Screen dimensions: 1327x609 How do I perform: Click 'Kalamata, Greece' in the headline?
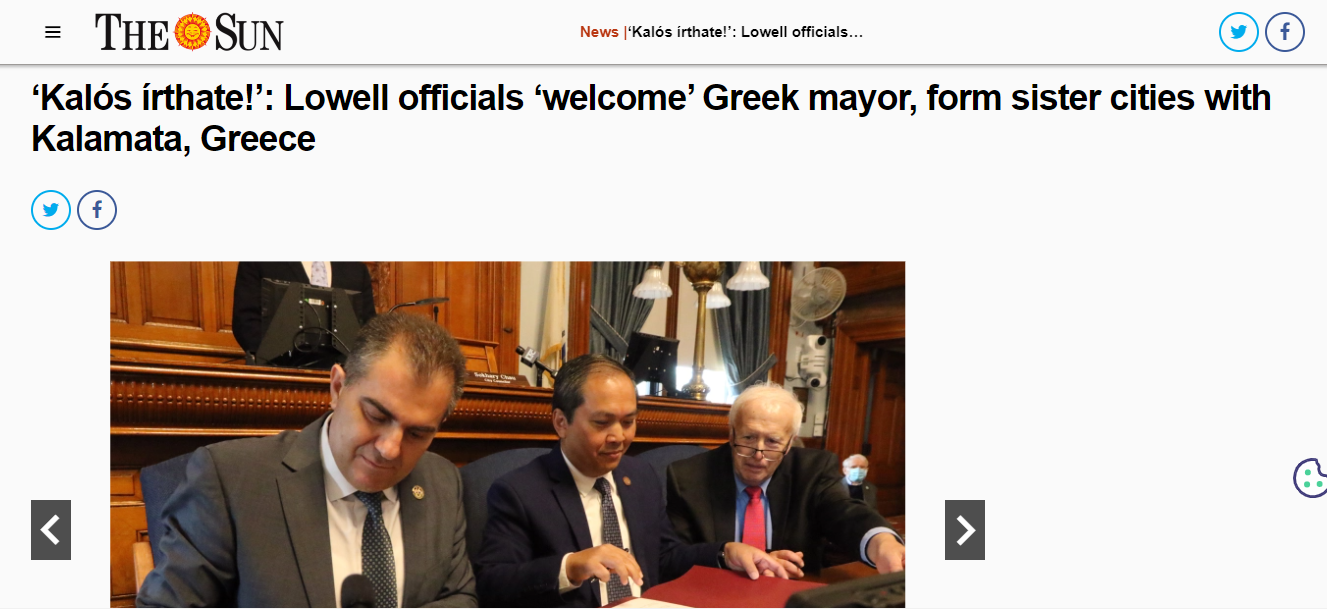(x=173, y=138)
